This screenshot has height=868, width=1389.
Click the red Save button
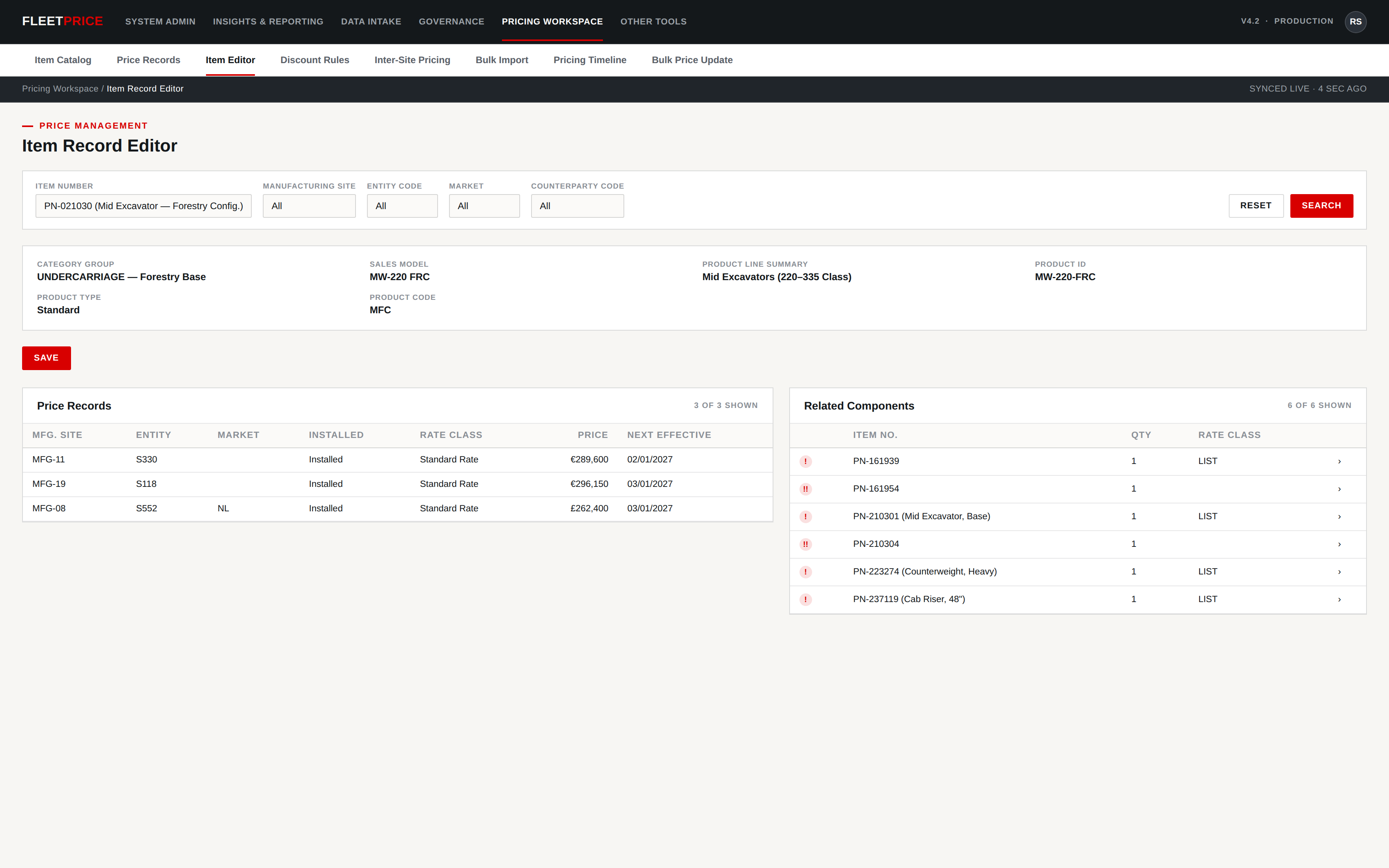[47, 357]
